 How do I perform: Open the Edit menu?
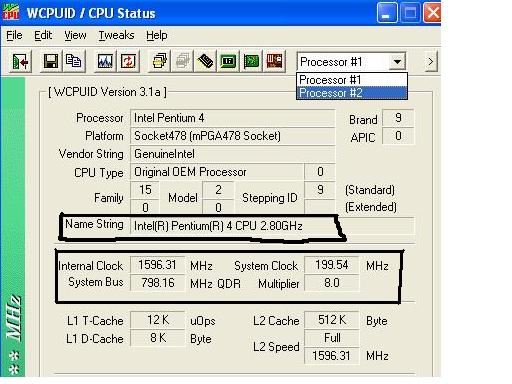click(43, 35)
